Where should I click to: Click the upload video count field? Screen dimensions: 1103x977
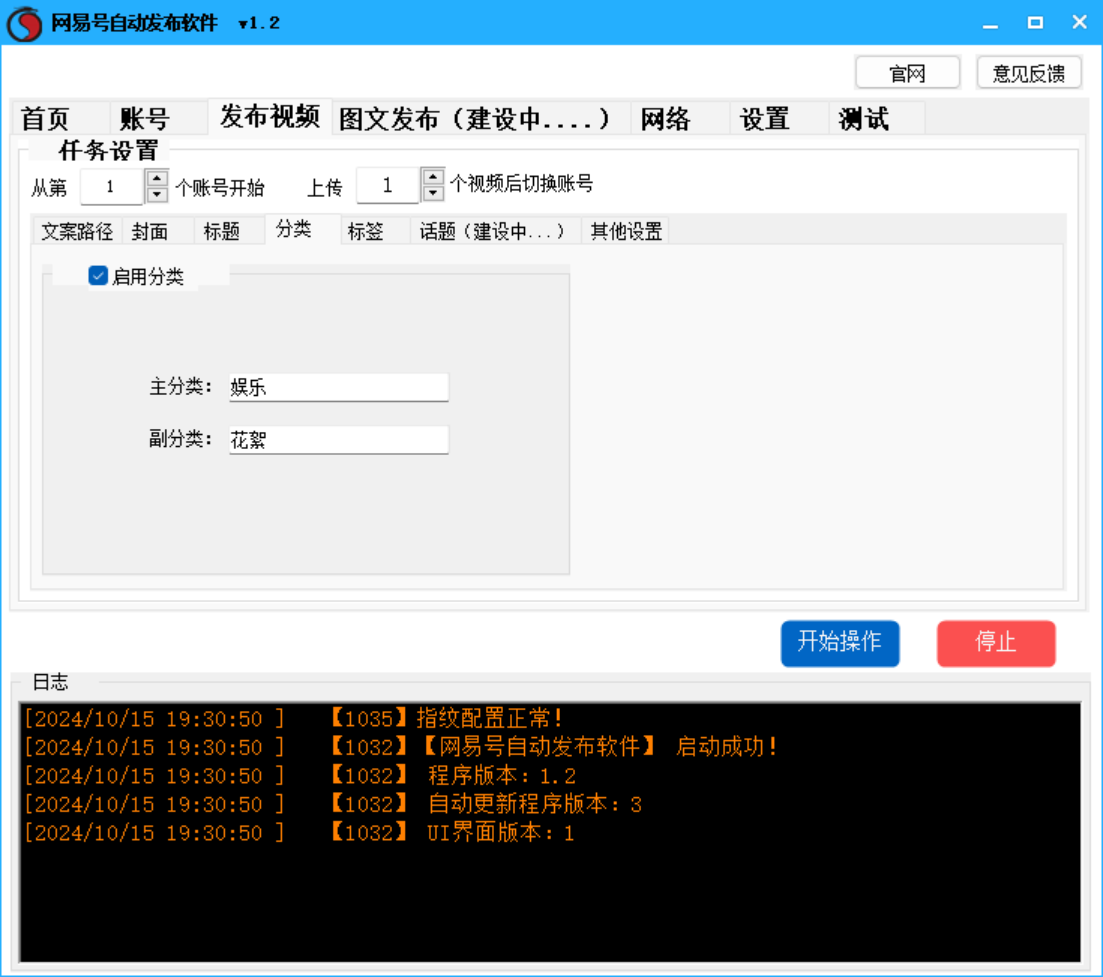[388, 185]
